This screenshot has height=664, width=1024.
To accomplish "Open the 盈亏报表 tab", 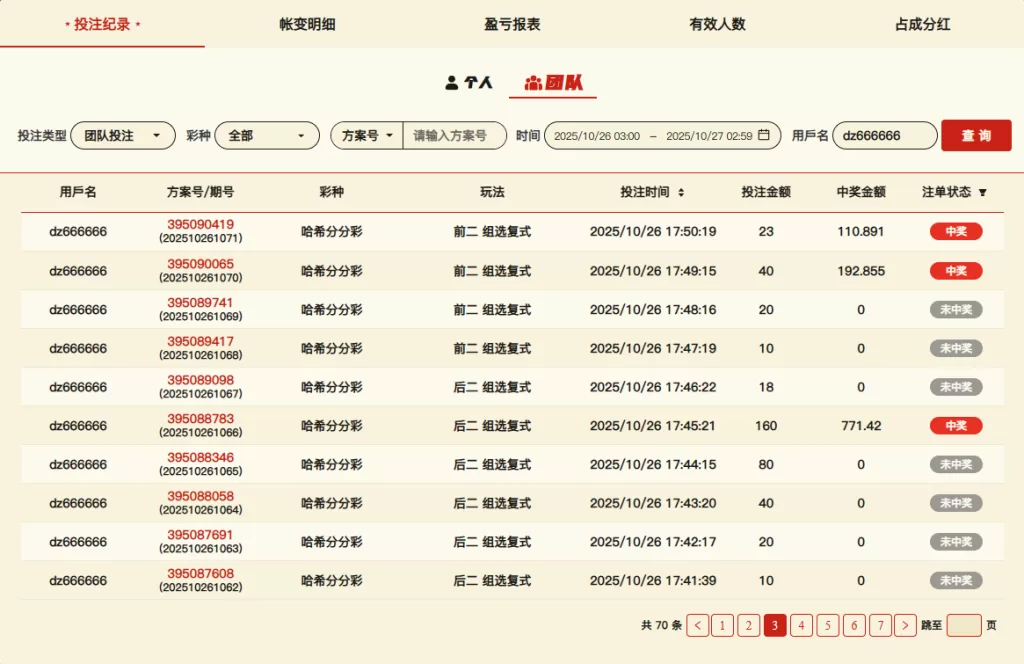I will tap(512, 24).
